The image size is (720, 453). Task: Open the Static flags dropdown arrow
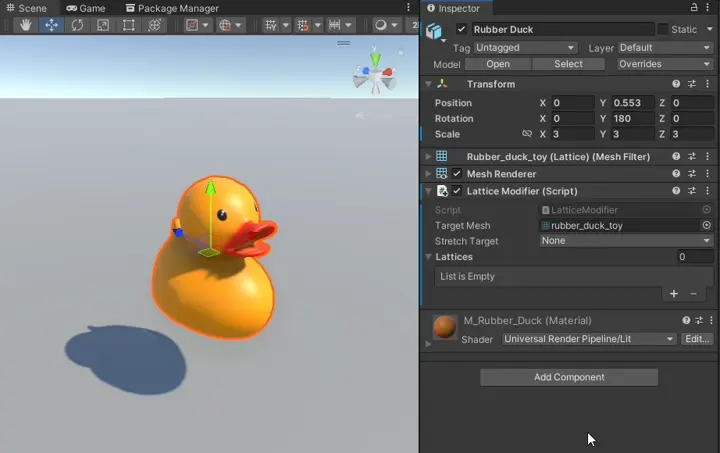click(709, 29)
